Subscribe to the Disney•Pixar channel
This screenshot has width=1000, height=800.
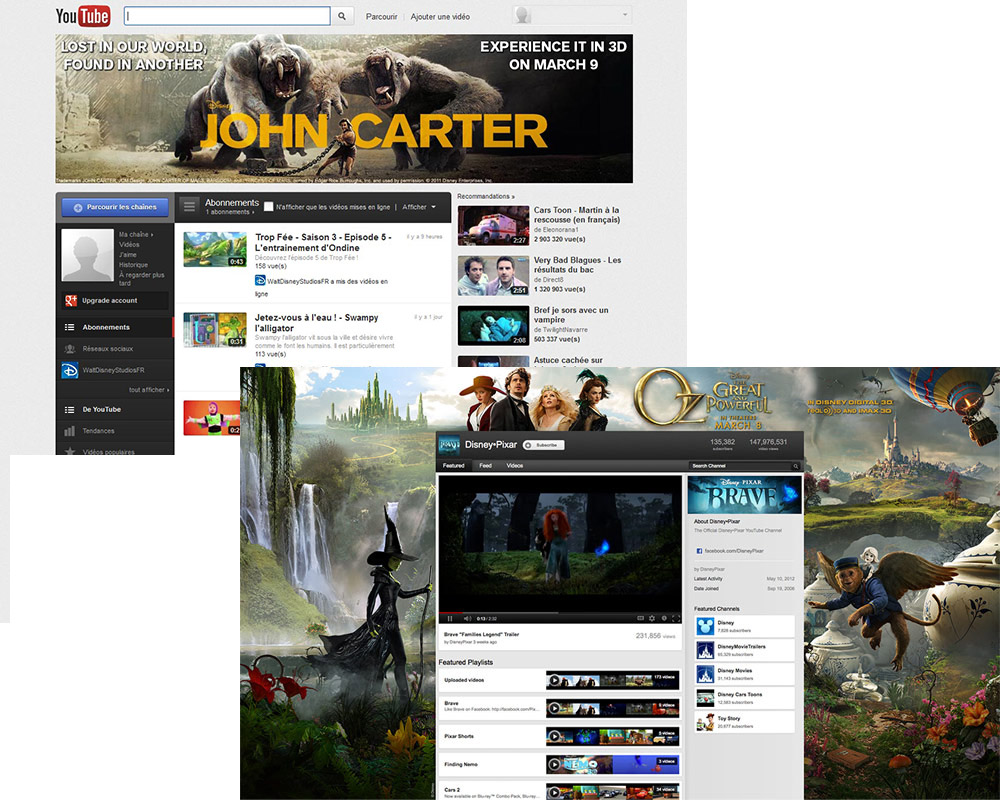click(543, 445)
